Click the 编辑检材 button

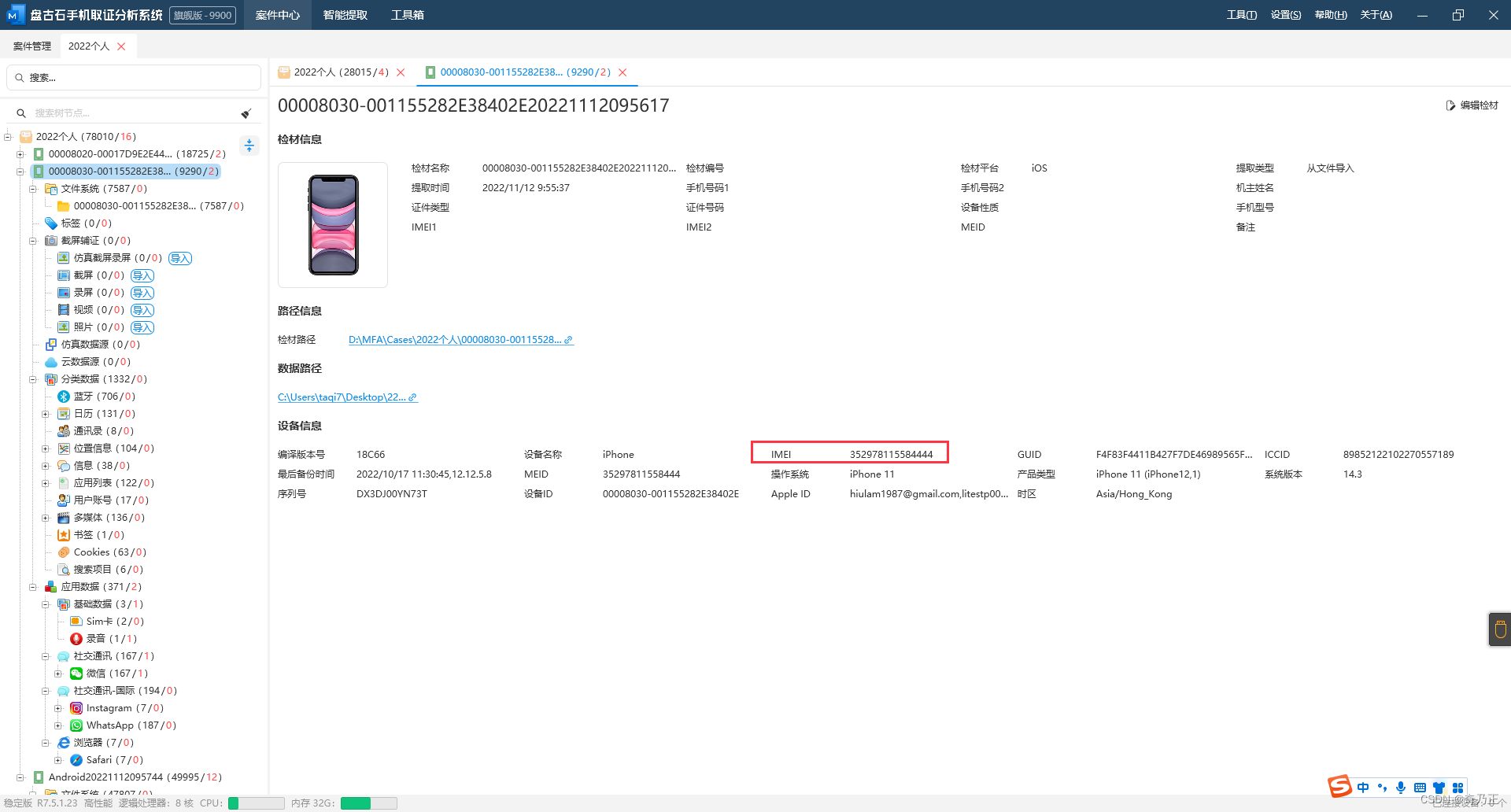click(x=1472, y=105)
